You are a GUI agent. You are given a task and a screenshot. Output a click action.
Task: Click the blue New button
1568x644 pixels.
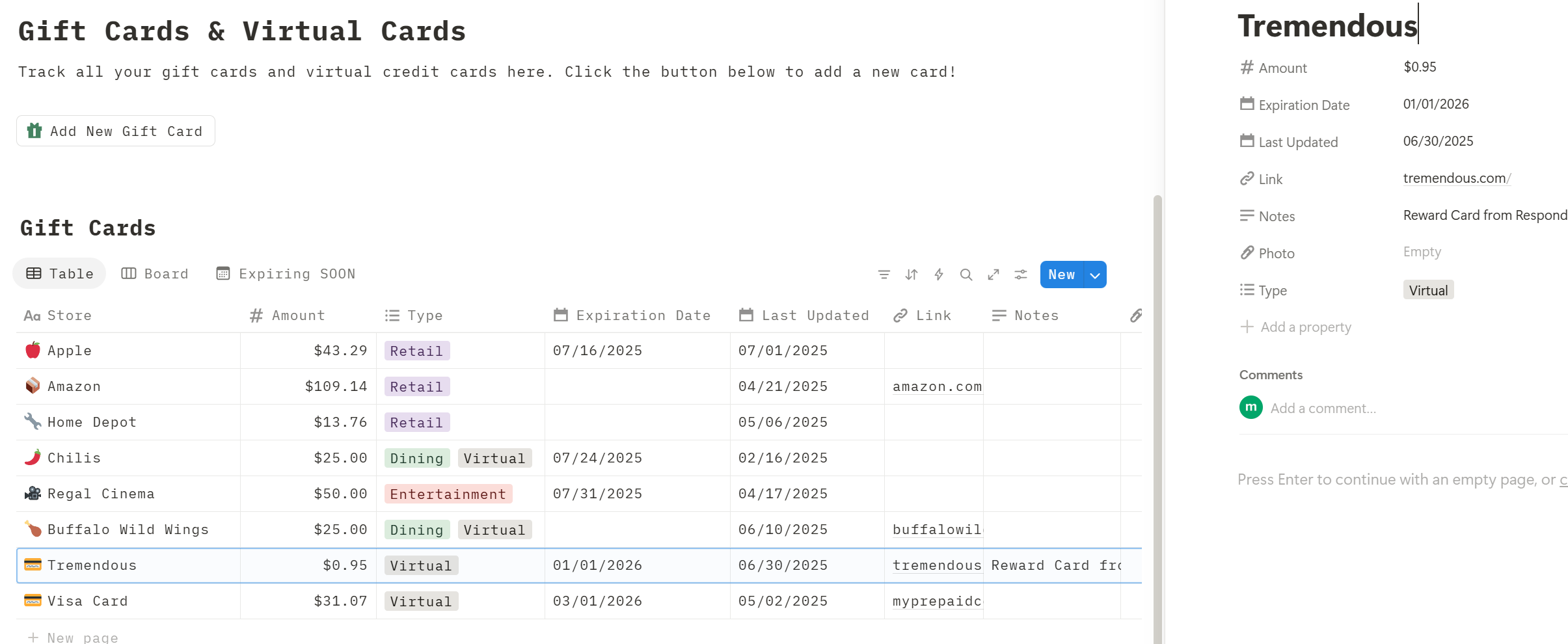tap(1062, 275)
